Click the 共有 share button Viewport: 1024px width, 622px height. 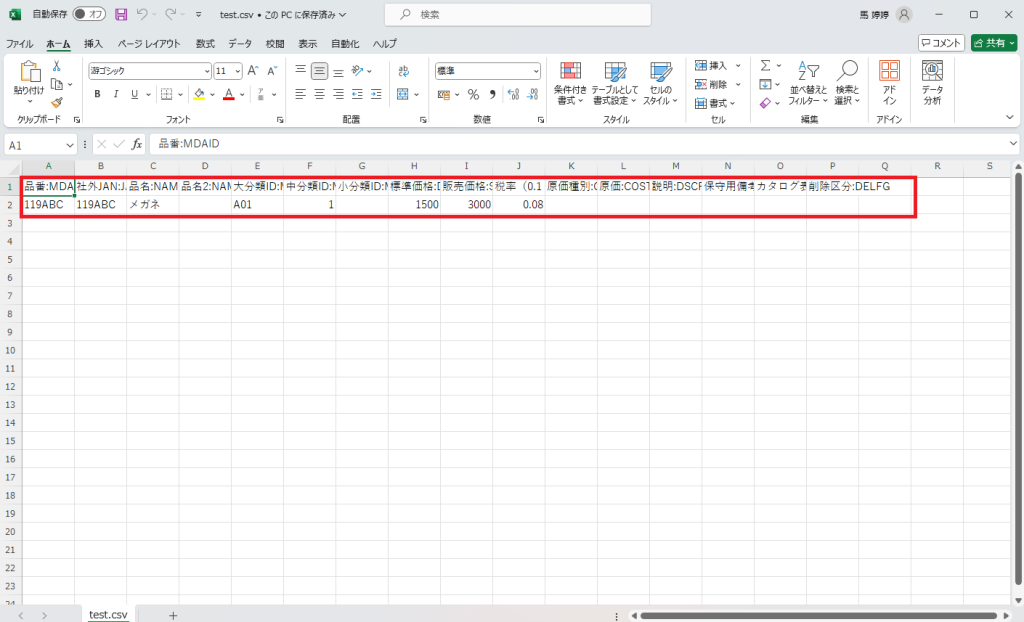[x=994, y=43]
